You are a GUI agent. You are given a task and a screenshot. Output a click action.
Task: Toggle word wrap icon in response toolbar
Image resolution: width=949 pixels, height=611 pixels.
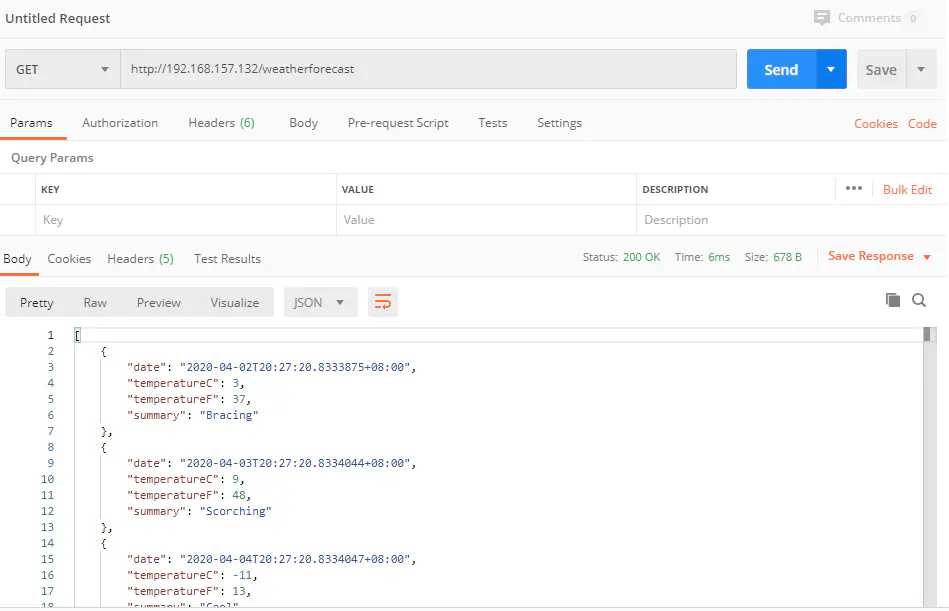tap(383, 302)
